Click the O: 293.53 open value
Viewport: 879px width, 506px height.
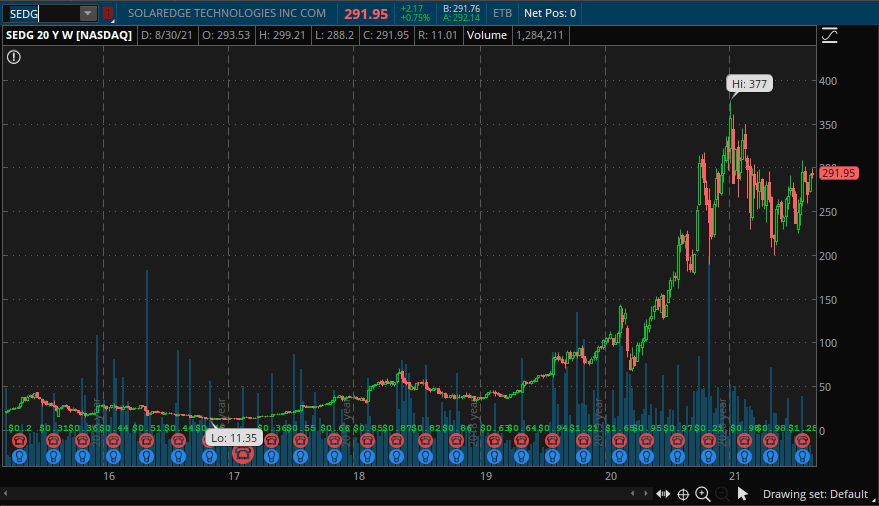coord(226,35)
